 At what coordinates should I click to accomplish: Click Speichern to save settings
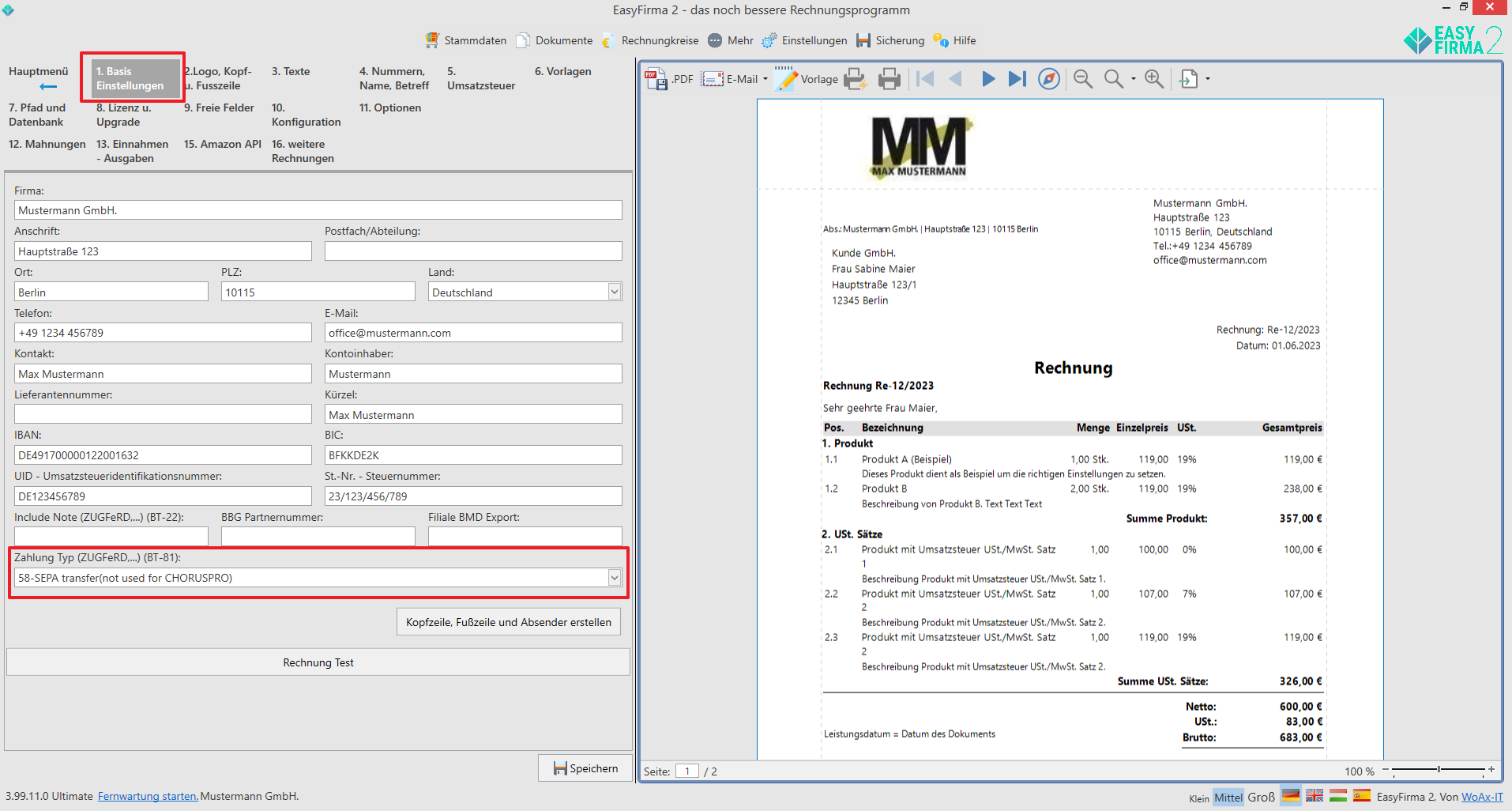585,768
